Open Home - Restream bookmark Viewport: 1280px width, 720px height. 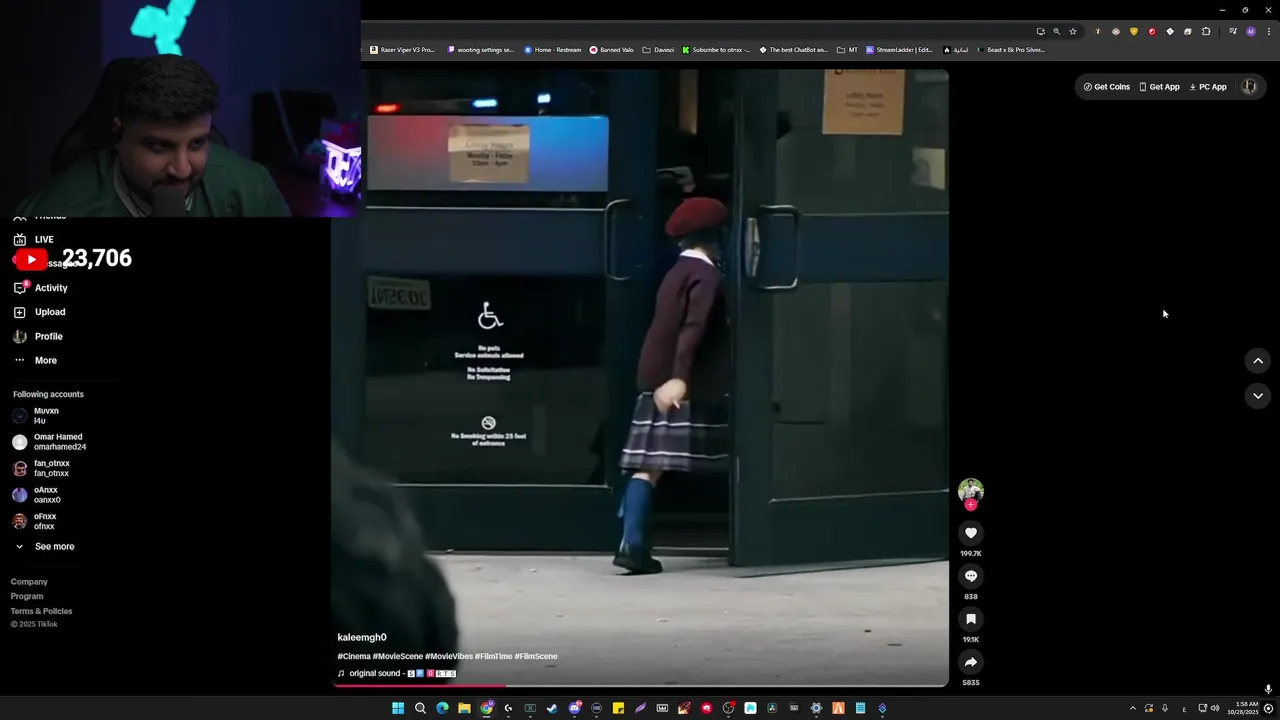552,50
